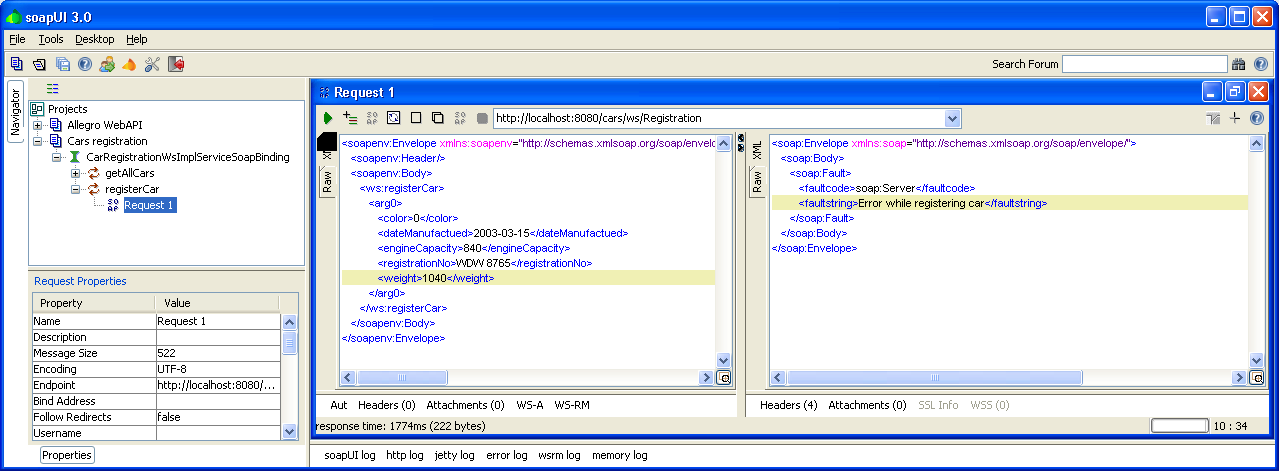Click the help icon beside binoculars
This screenshot has width=1279, height=471.
point(1259,64)
